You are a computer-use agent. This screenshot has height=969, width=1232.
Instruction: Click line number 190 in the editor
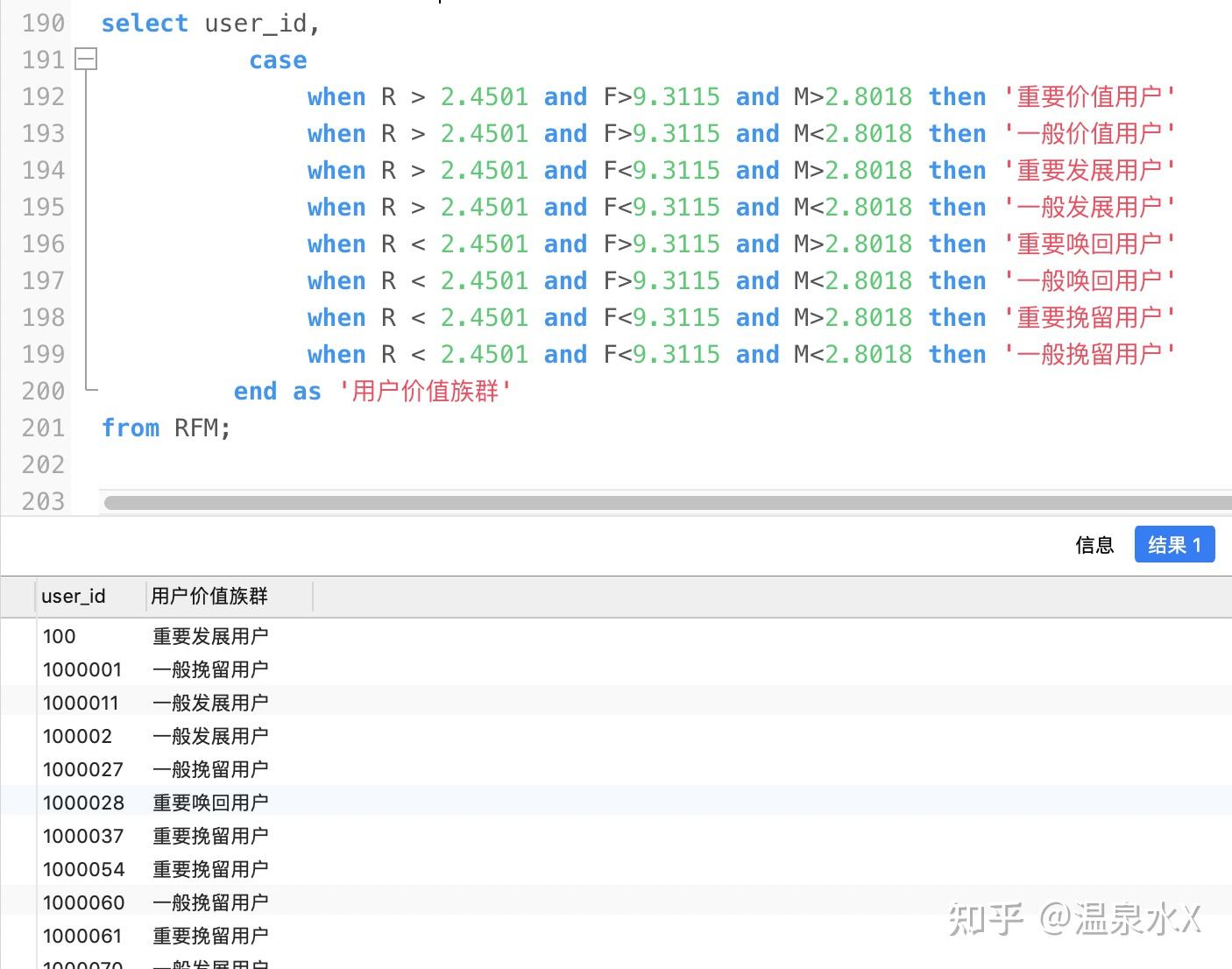click(x=42, y=23)
